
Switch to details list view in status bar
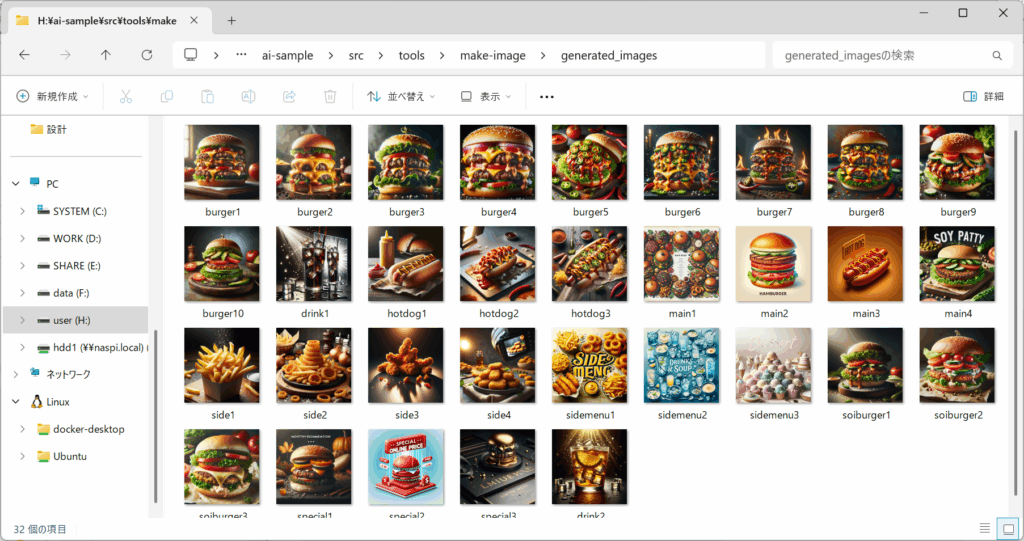tap(985, 528)
